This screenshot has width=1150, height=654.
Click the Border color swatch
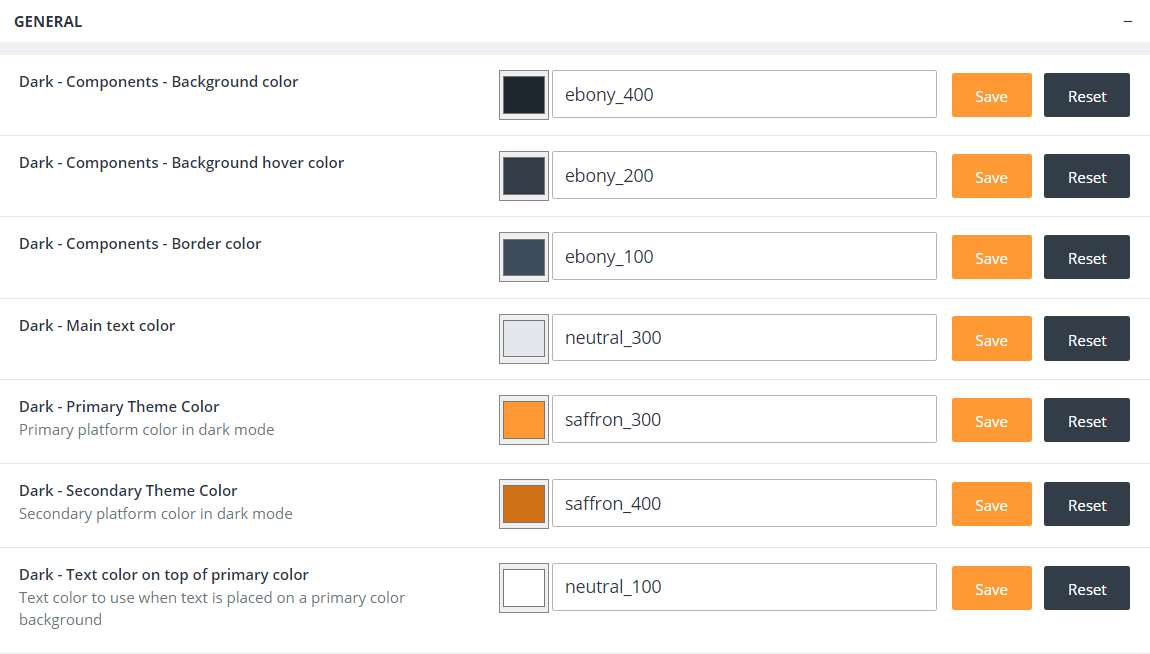[x=524, y=257]
